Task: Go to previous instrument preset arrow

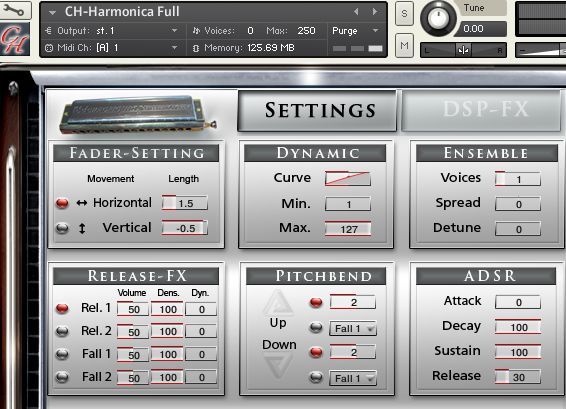Action: pyautogui.click(x=356, y=12)
